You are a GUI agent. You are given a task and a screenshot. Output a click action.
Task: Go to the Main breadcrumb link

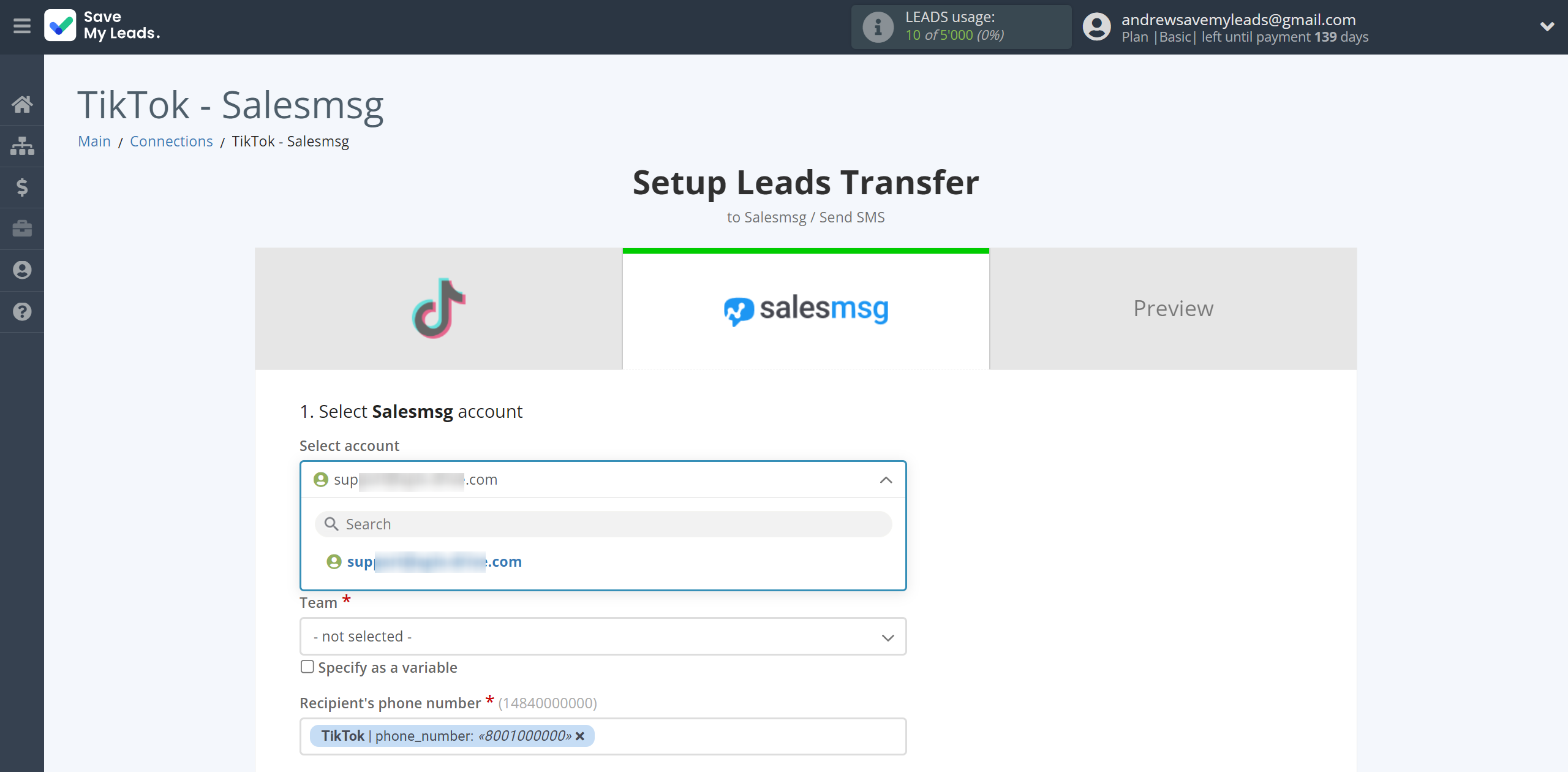tap(94, 142)
